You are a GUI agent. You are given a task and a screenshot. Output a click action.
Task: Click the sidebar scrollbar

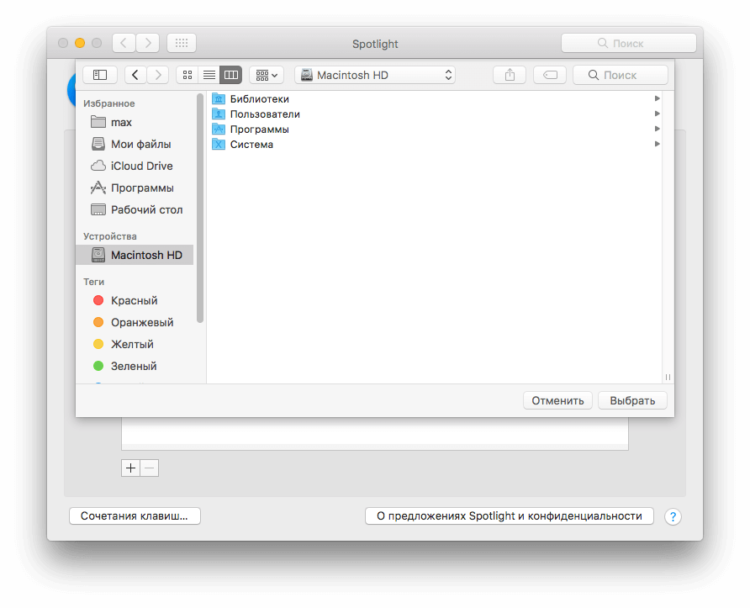click(200, 209)
